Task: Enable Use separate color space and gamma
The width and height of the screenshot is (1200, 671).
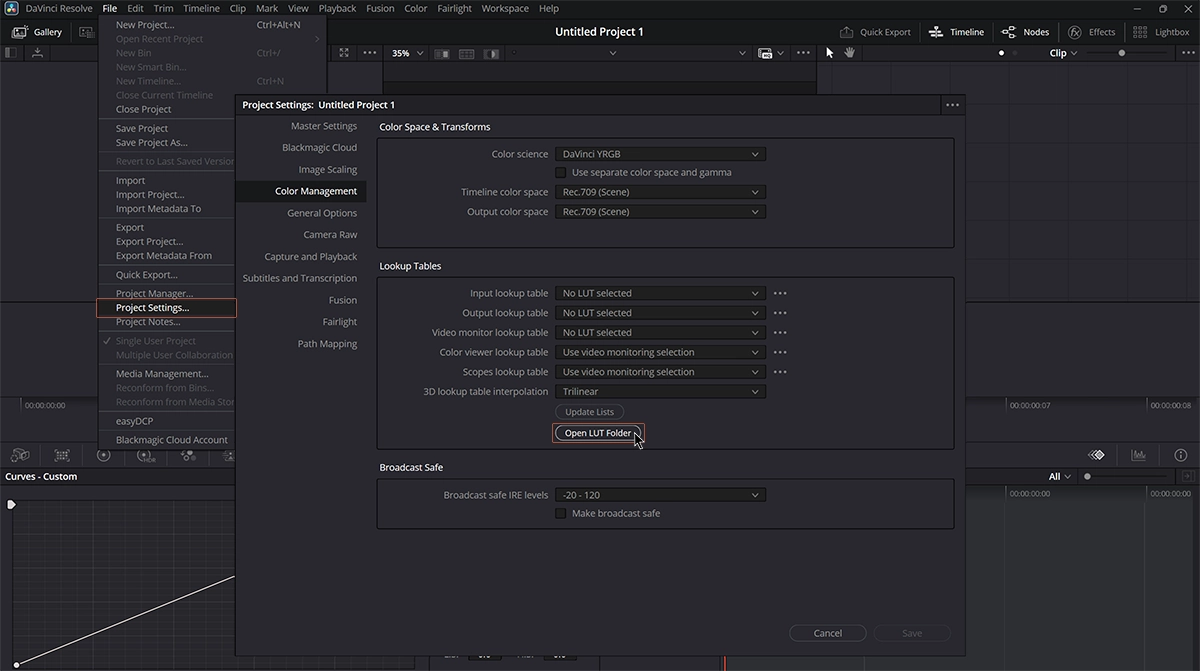Action: pyautogui.click(x=561, y=172)
